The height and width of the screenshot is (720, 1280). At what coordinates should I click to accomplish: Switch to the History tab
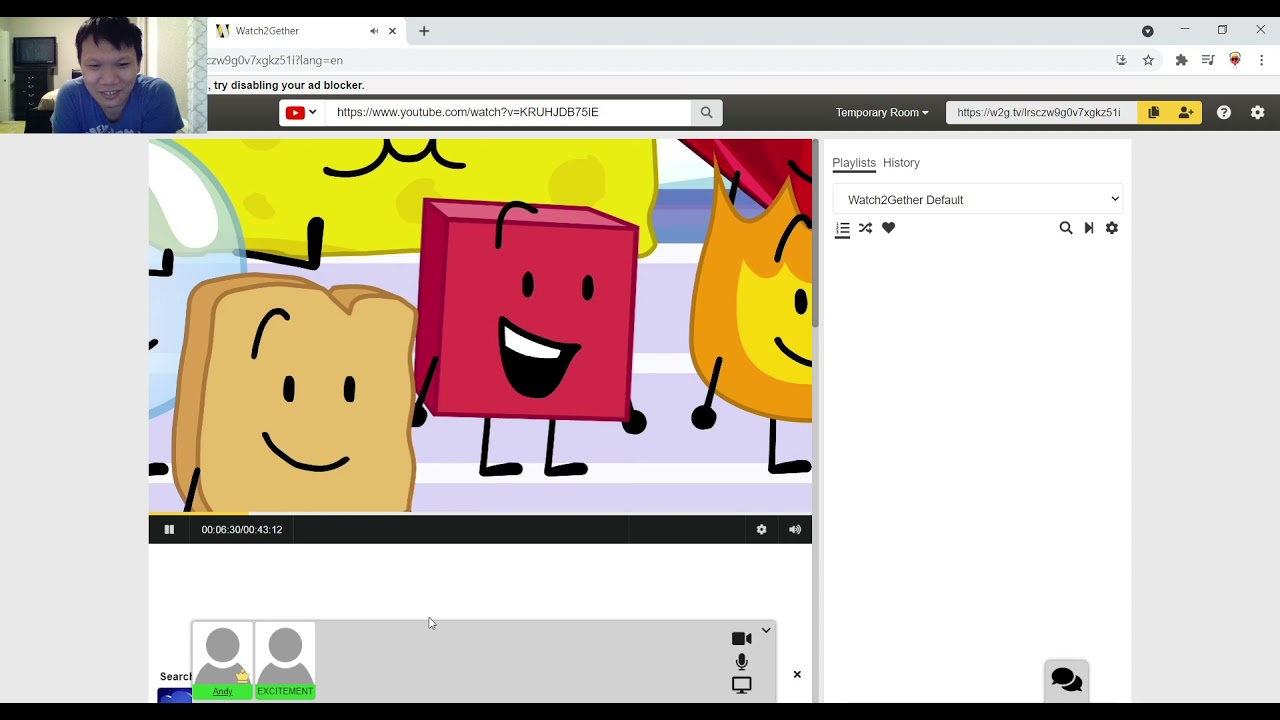point(901,163)
